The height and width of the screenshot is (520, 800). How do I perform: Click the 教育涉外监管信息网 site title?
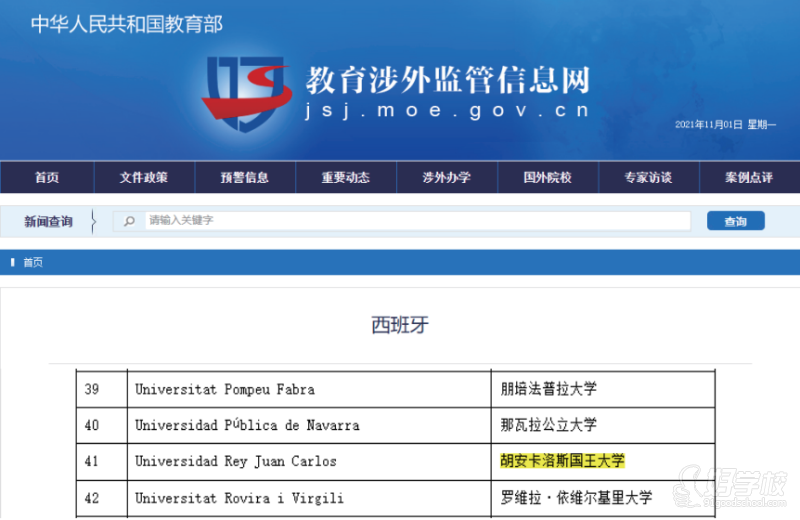coord(448,80)
